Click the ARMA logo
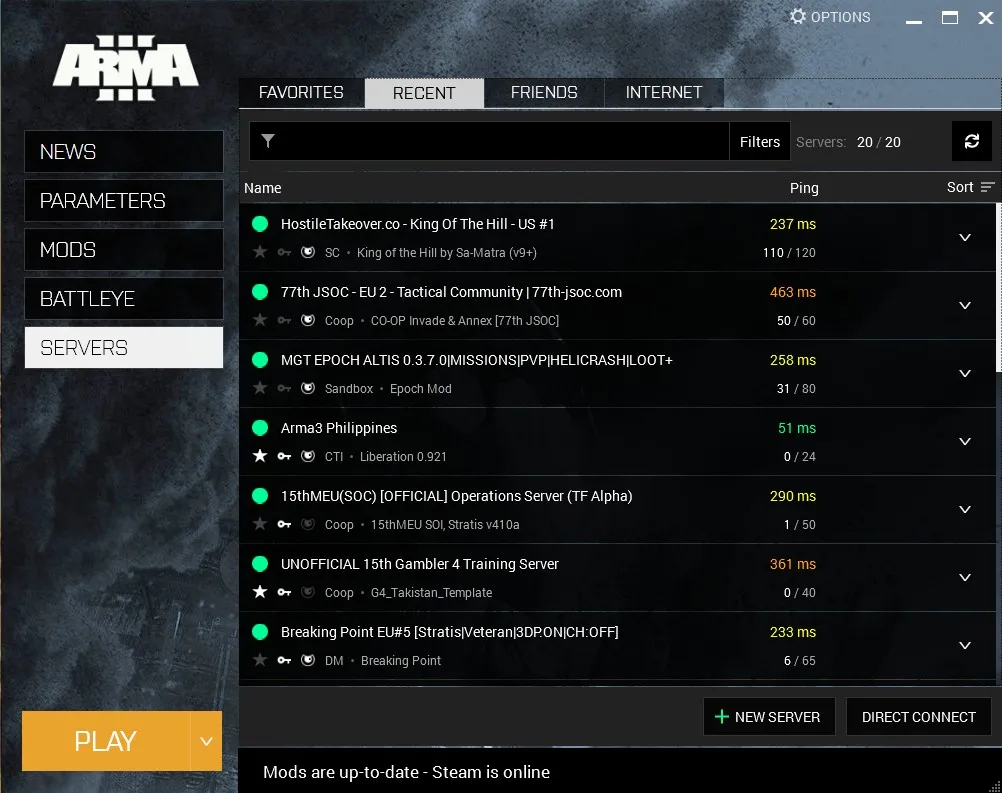Viewport: 1002px width, 793px height. pos(125,68)
